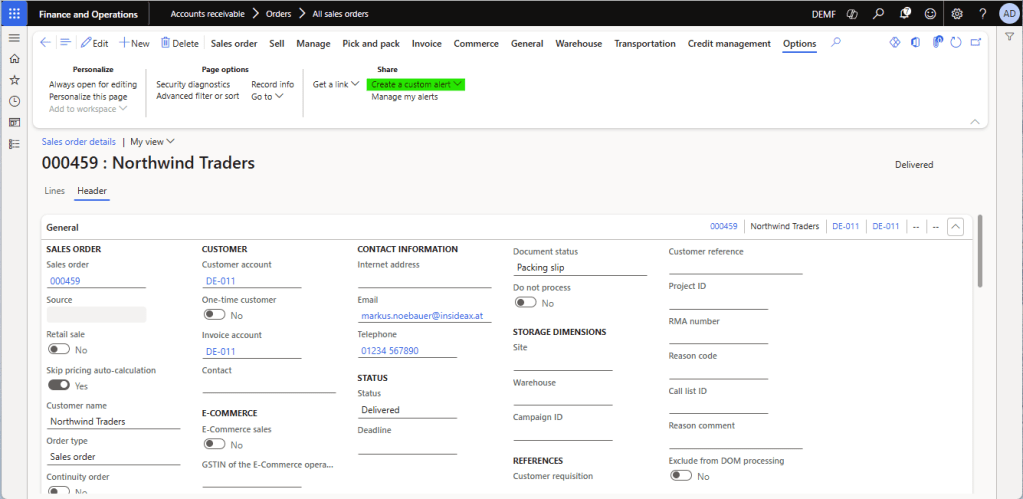Click Manage my alerts
Viewport: 1023px width, 499px height.
(405, 97)
